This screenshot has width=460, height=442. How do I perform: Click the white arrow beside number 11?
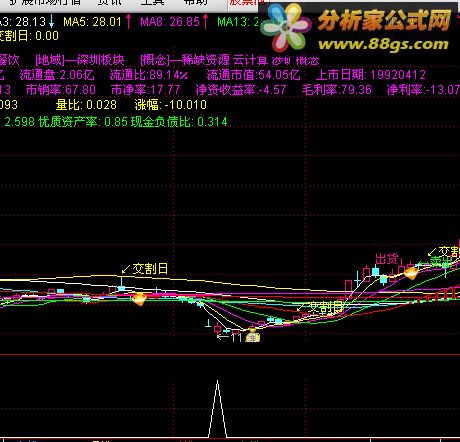point(223,337)
